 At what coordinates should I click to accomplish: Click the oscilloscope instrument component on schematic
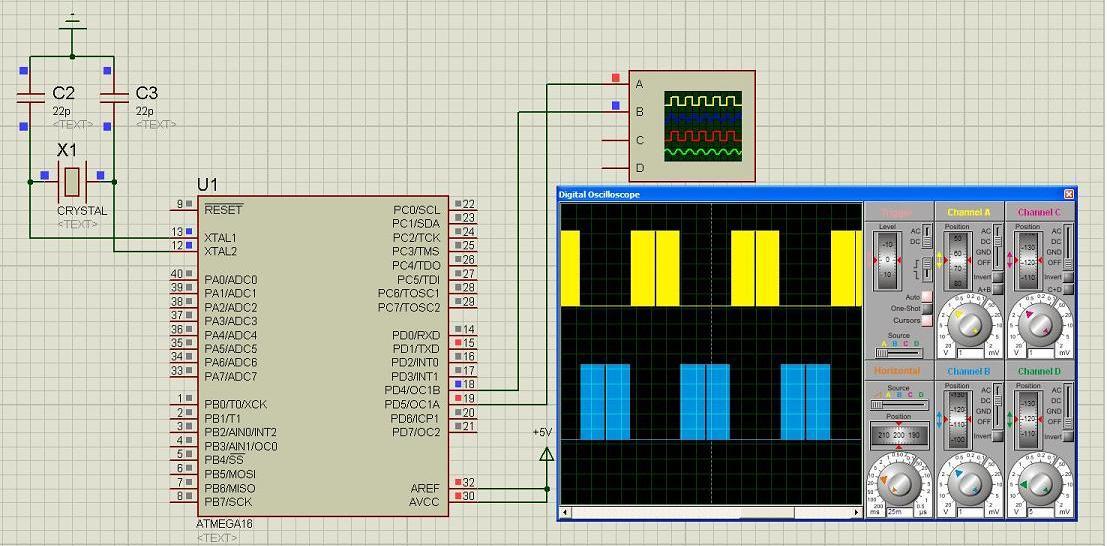691,126
